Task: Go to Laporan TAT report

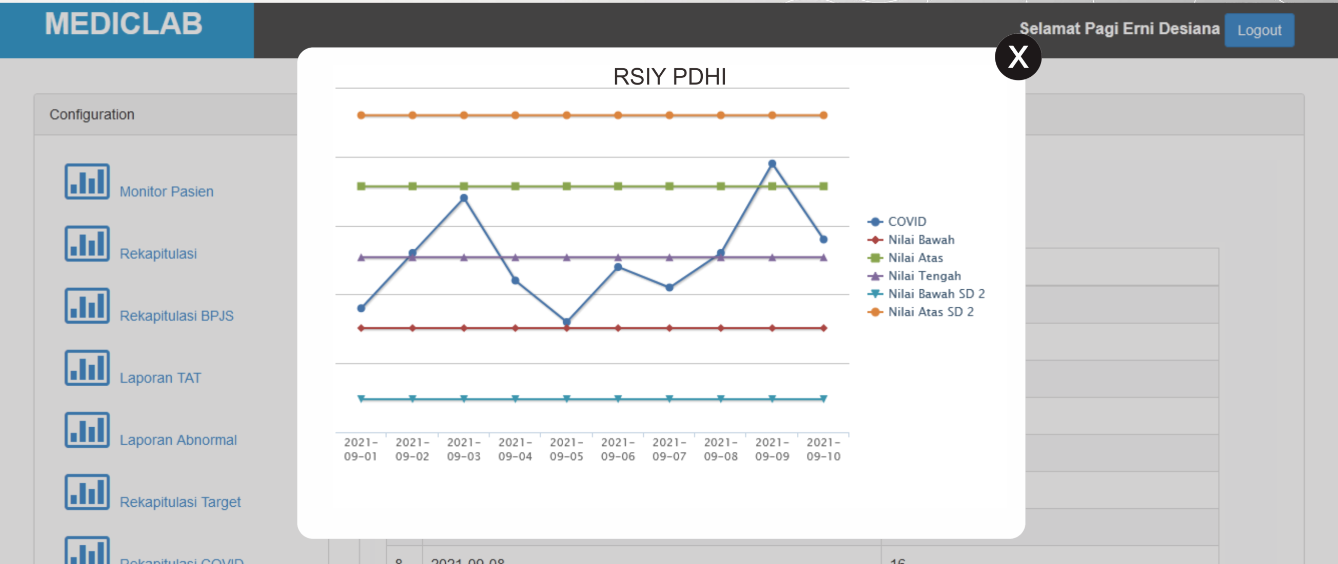Action: point(160,378)
